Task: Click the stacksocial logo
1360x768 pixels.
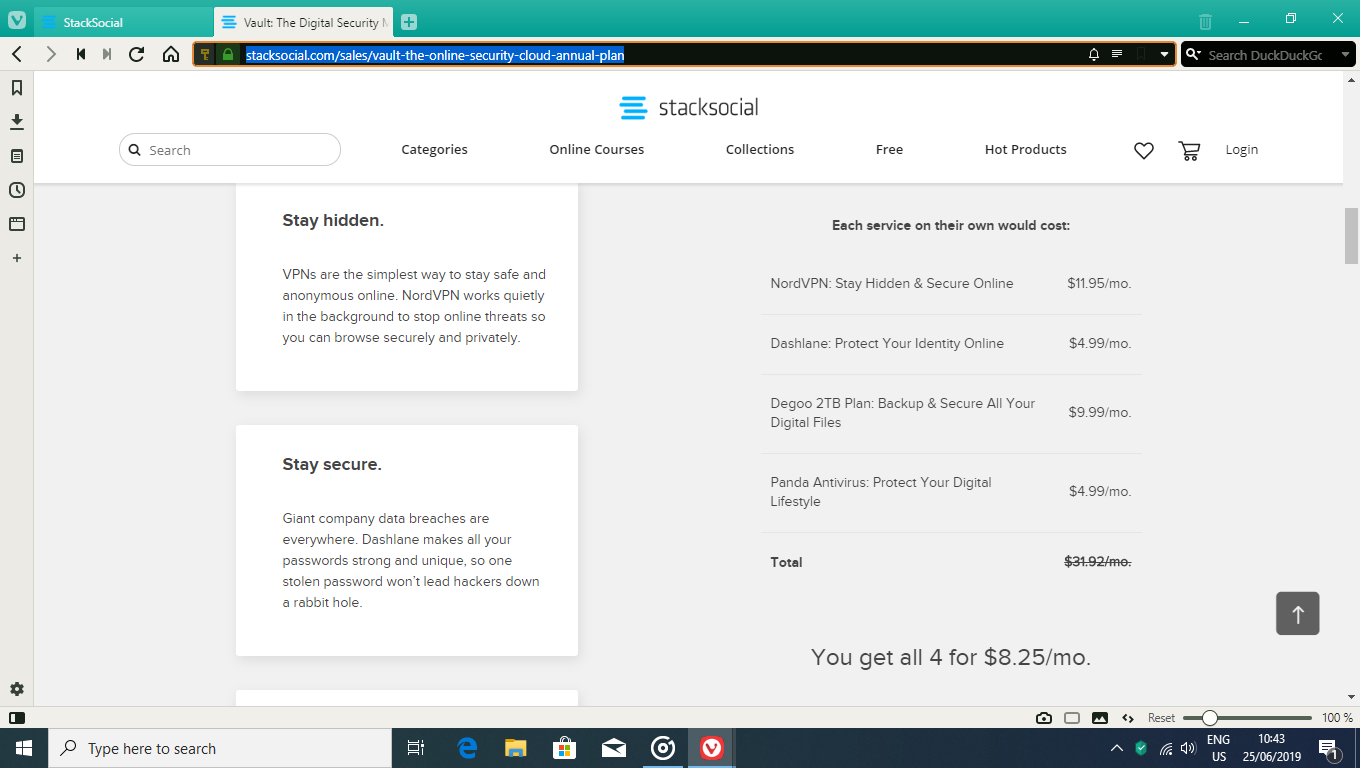Action: pyautogui.click(x=689, y=107)
